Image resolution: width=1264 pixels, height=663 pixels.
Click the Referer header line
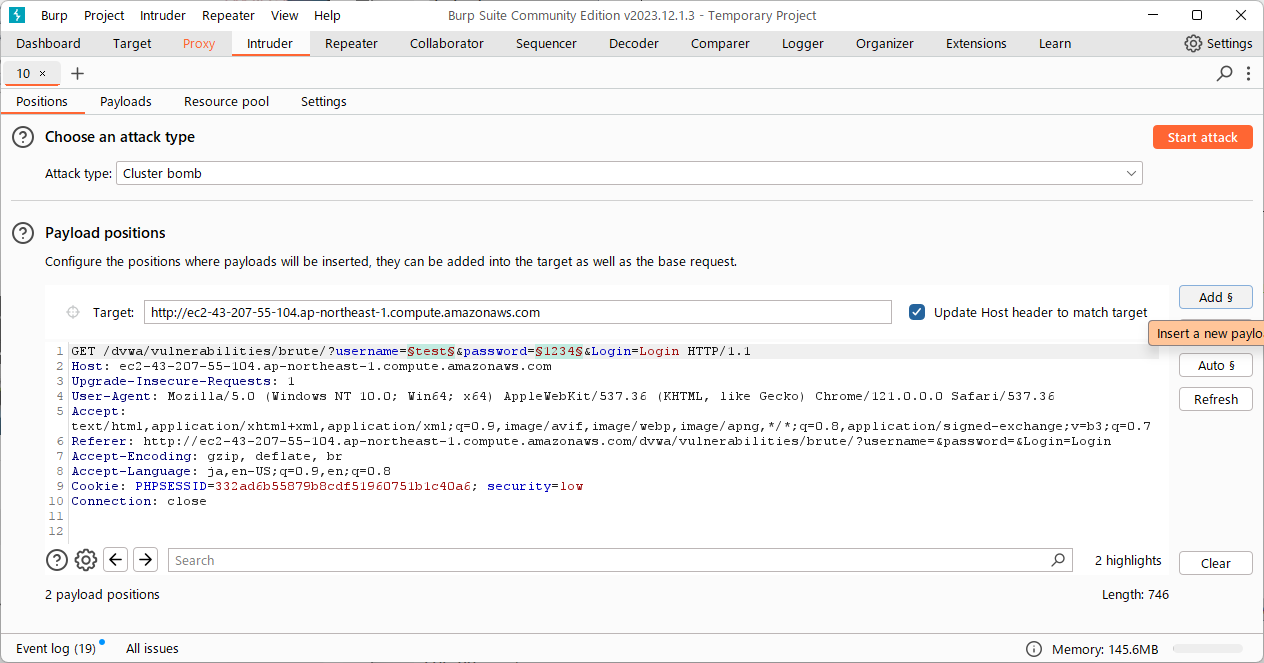point(591,442)
